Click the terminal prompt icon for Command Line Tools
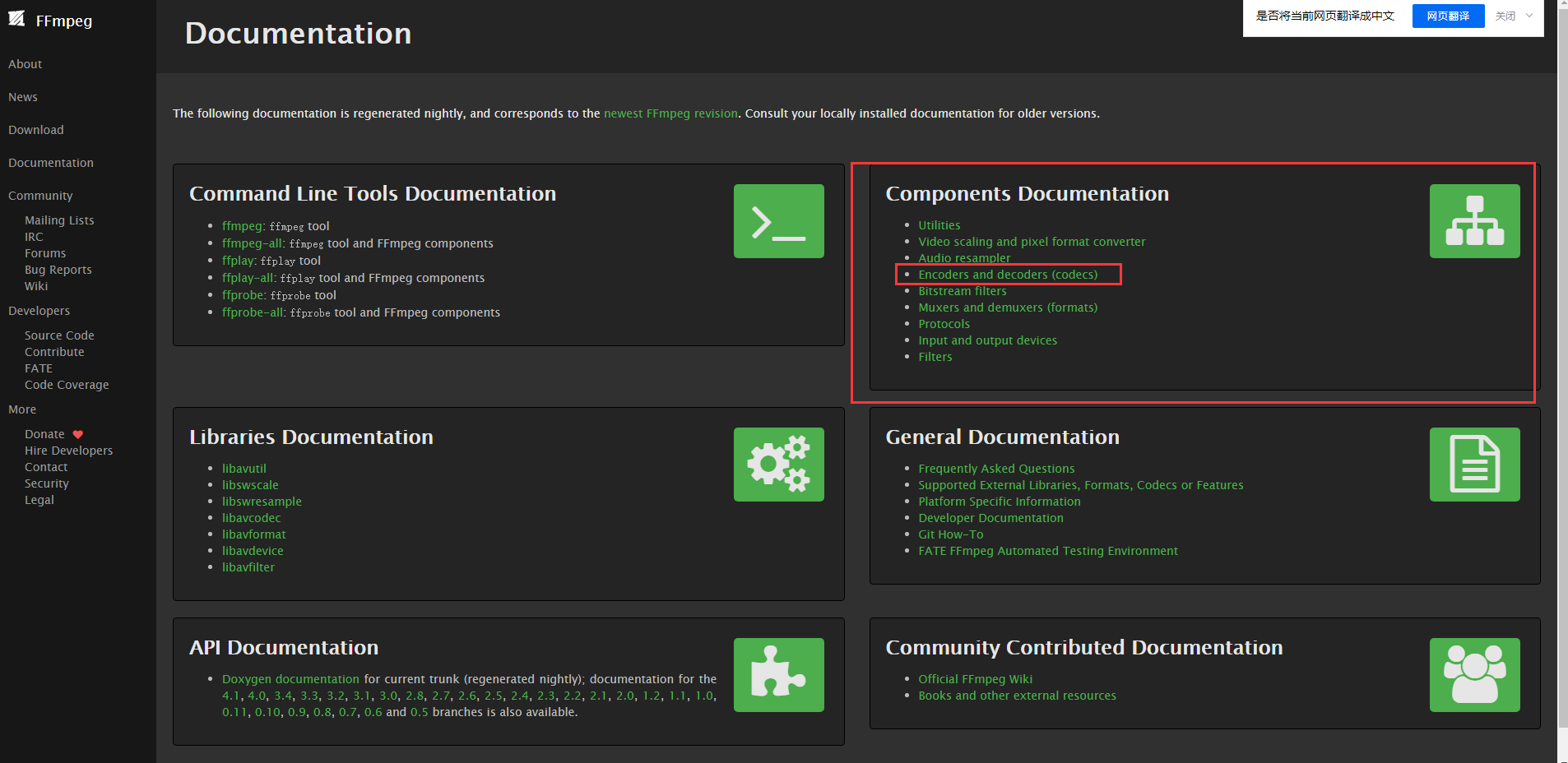 pyautogui.click(x=778, y=221)
